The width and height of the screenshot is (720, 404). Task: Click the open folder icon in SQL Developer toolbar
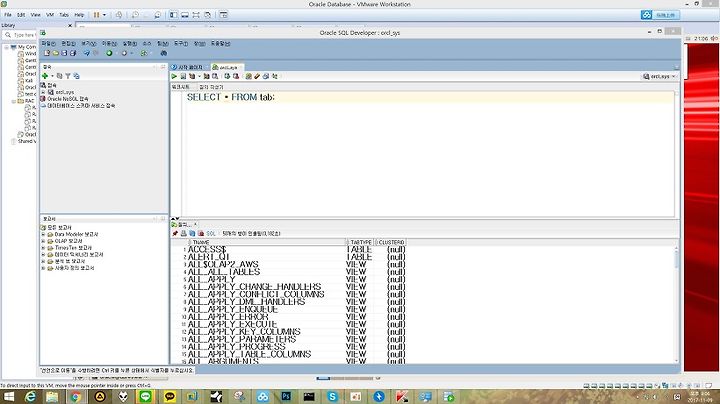click(x=56, y=53)
